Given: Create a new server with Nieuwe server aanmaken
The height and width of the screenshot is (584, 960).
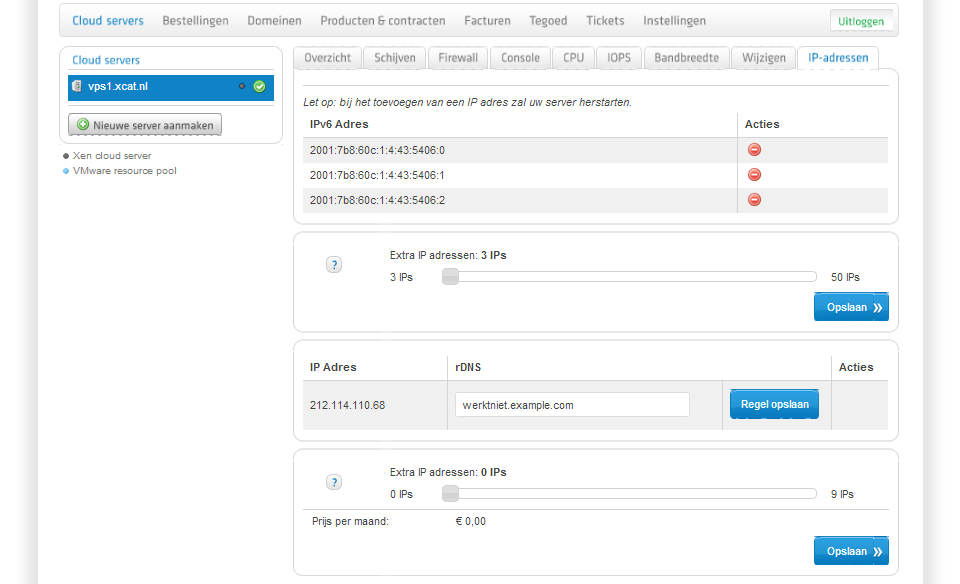Looking at the screenshot, I should 145,125.
